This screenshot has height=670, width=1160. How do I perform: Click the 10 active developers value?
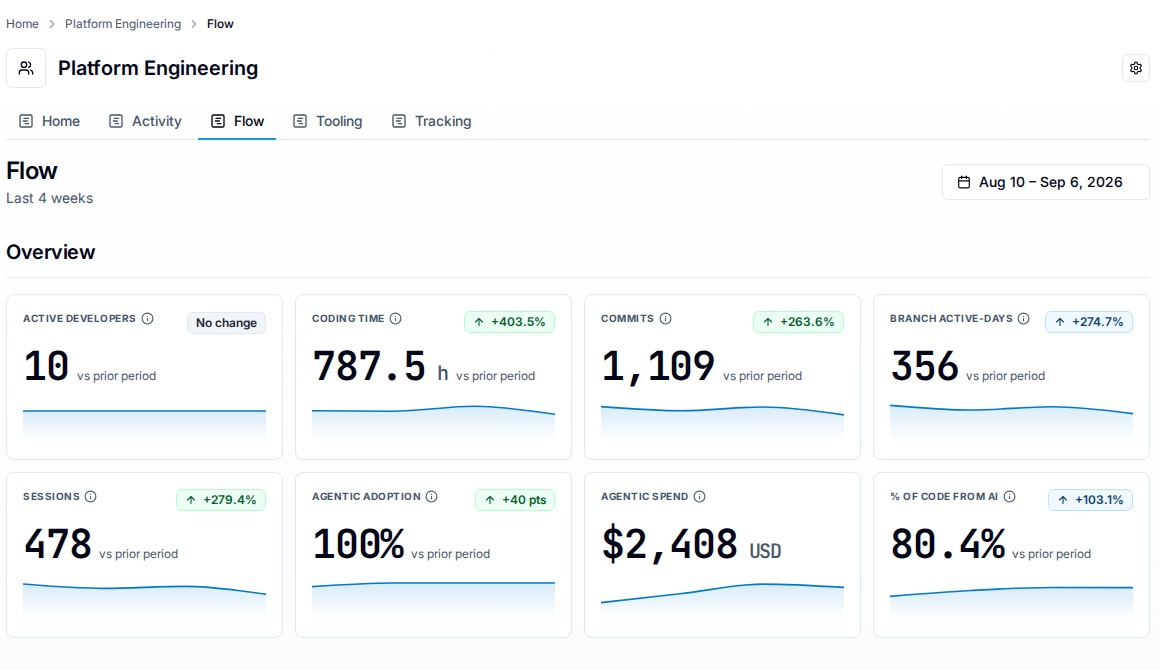47,366
